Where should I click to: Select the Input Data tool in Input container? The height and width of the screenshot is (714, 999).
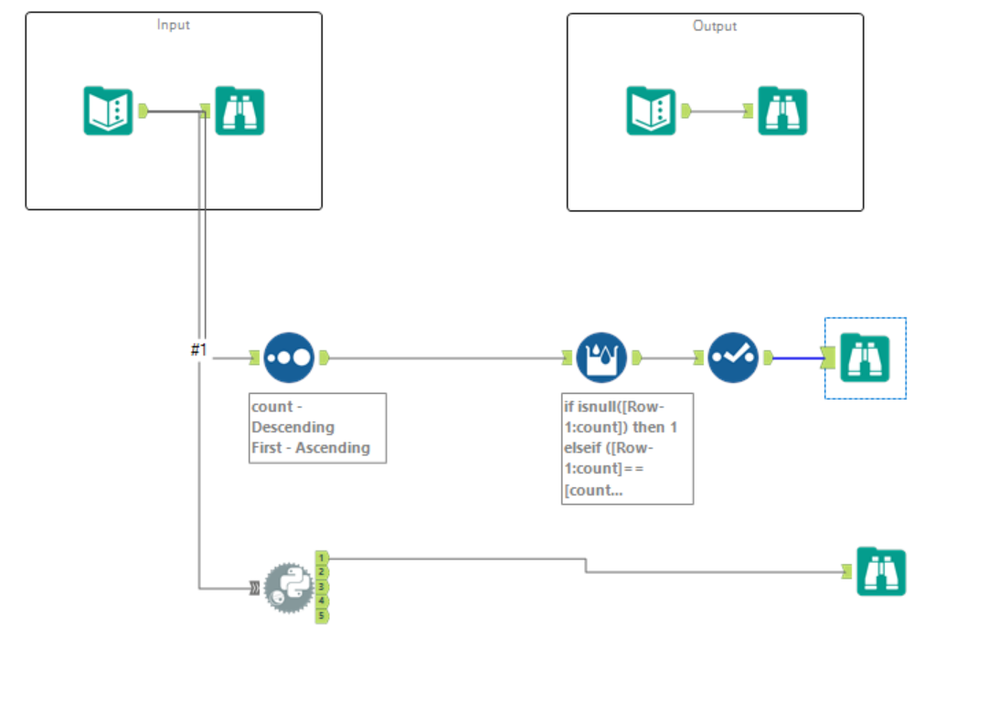click(x=108, y=111)
